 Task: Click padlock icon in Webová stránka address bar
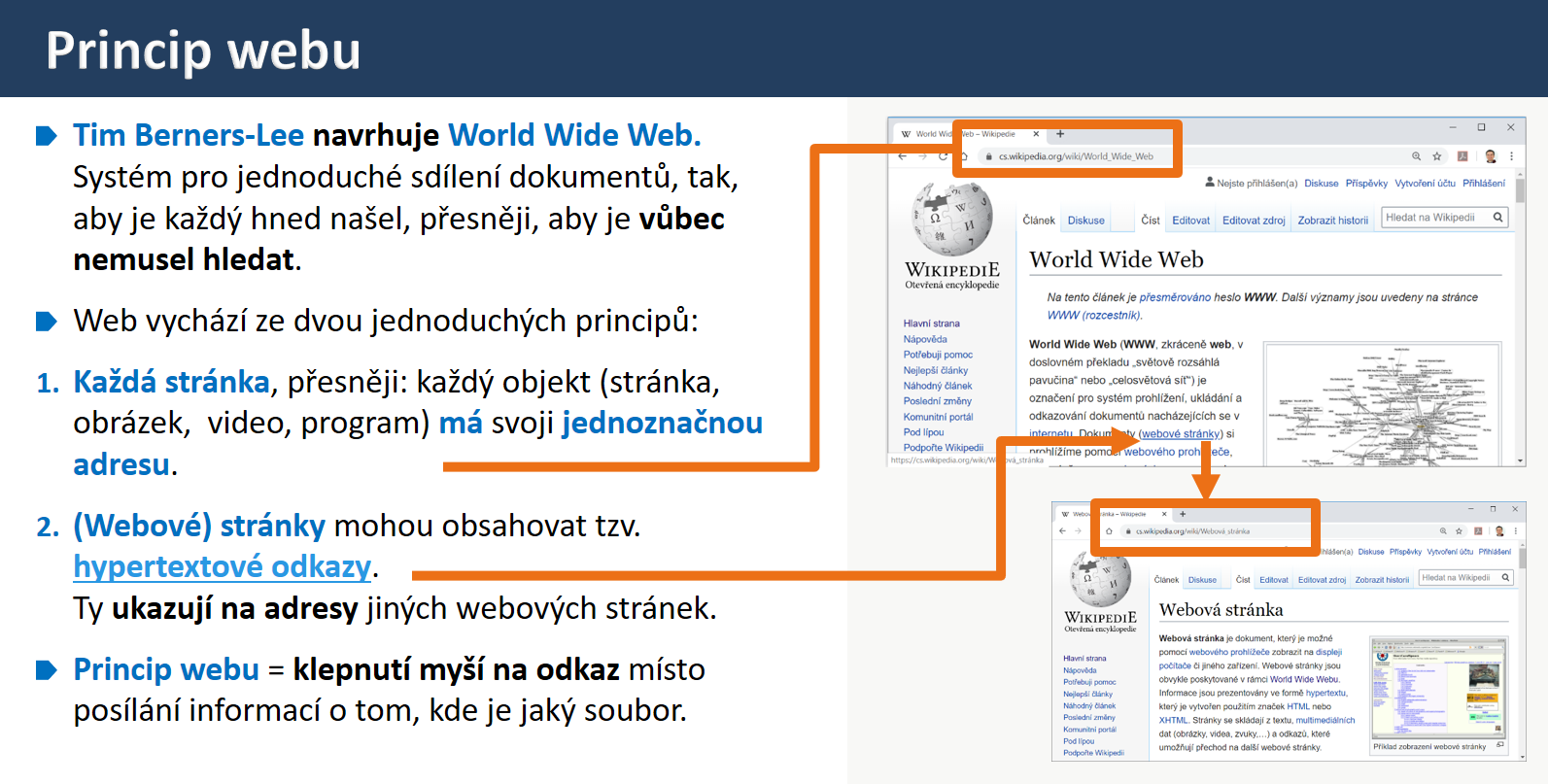tap(1128, 531)
